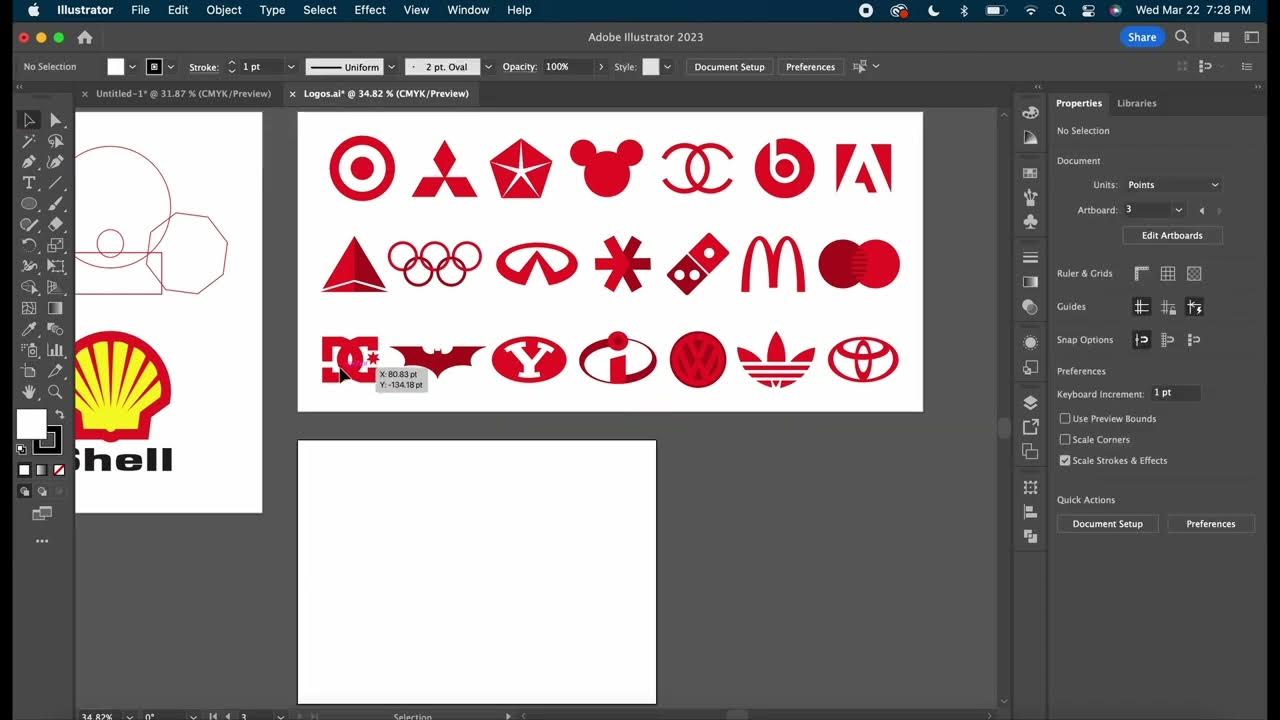Open Edit Toolbar three-dots button
Viewport: 1280px width, 720px height.
point(42,541)
